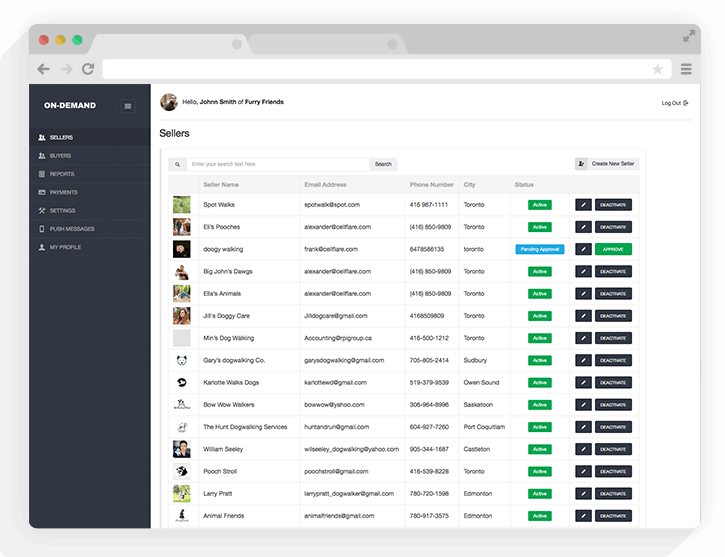The height and width of the screenshot is (557, 725).
Task: Click the Jill's Doggy Care profile thumbnail
Action: point(181,316)
